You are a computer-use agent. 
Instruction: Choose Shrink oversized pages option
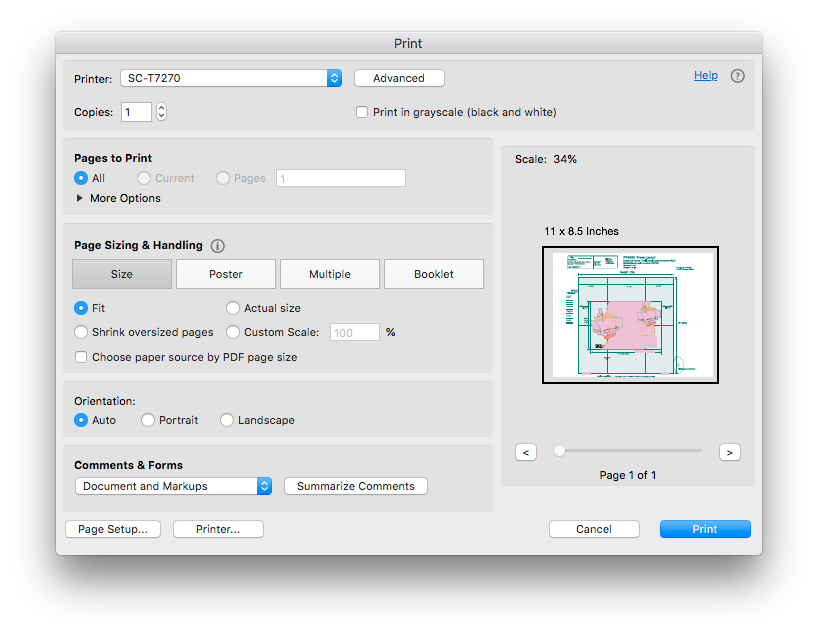click(81, 332)
